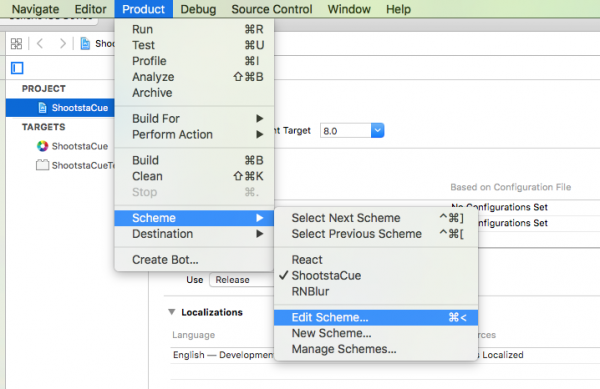Screen dimensions: 600x389
Task: Open the Help menu
Action: click(x=398, y=9)
